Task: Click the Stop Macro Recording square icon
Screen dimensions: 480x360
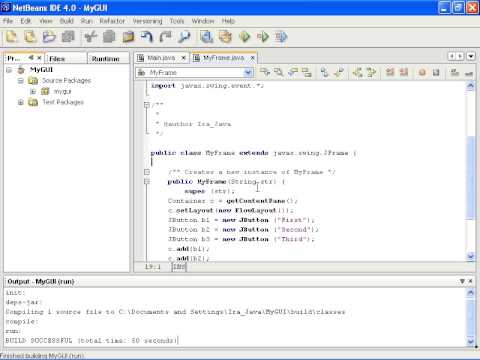Action: (x=436, y=72)
